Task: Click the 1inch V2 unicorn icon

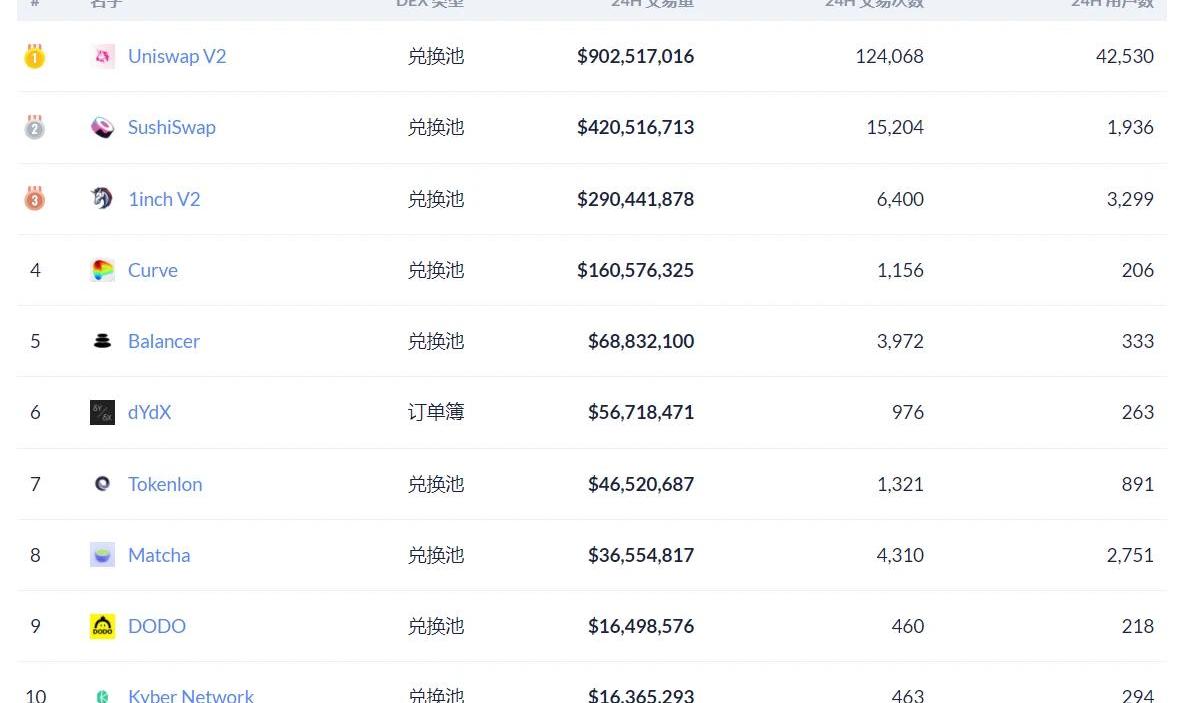Action: tap(102, 199)
